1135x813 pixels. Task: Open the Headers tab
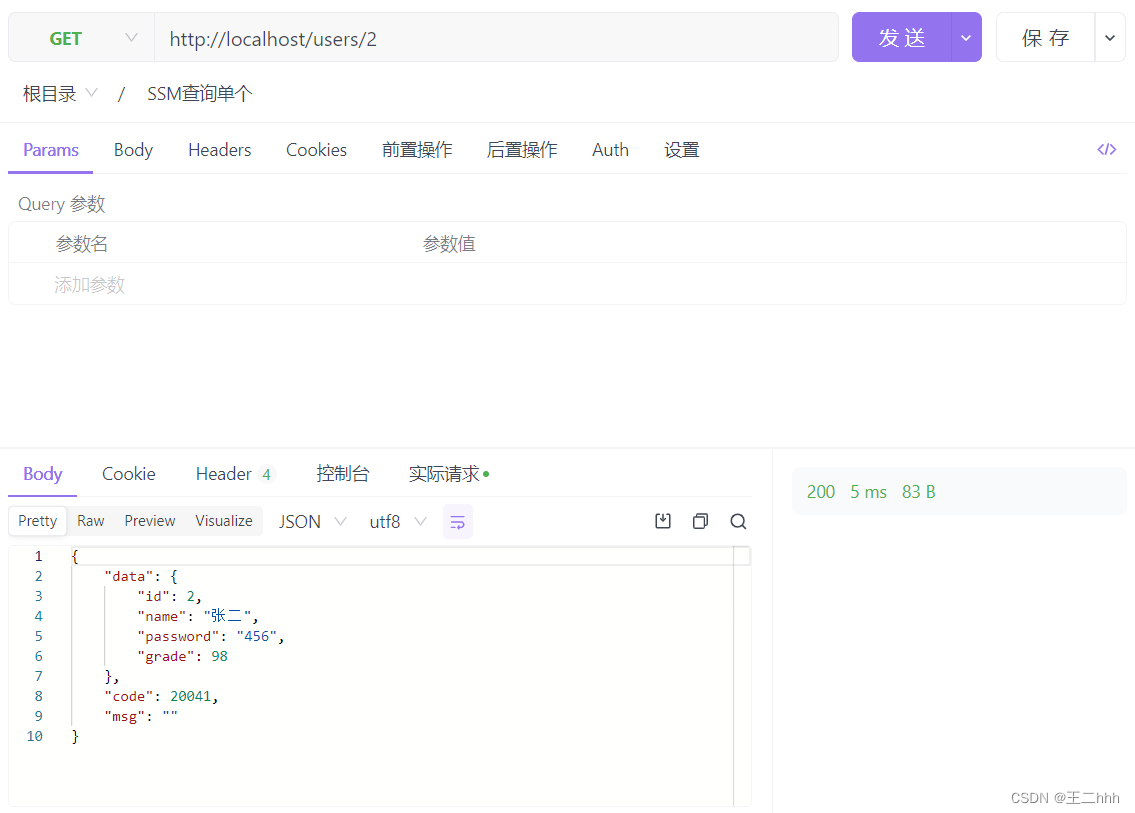pyautogui.click(x=219, y=150)
